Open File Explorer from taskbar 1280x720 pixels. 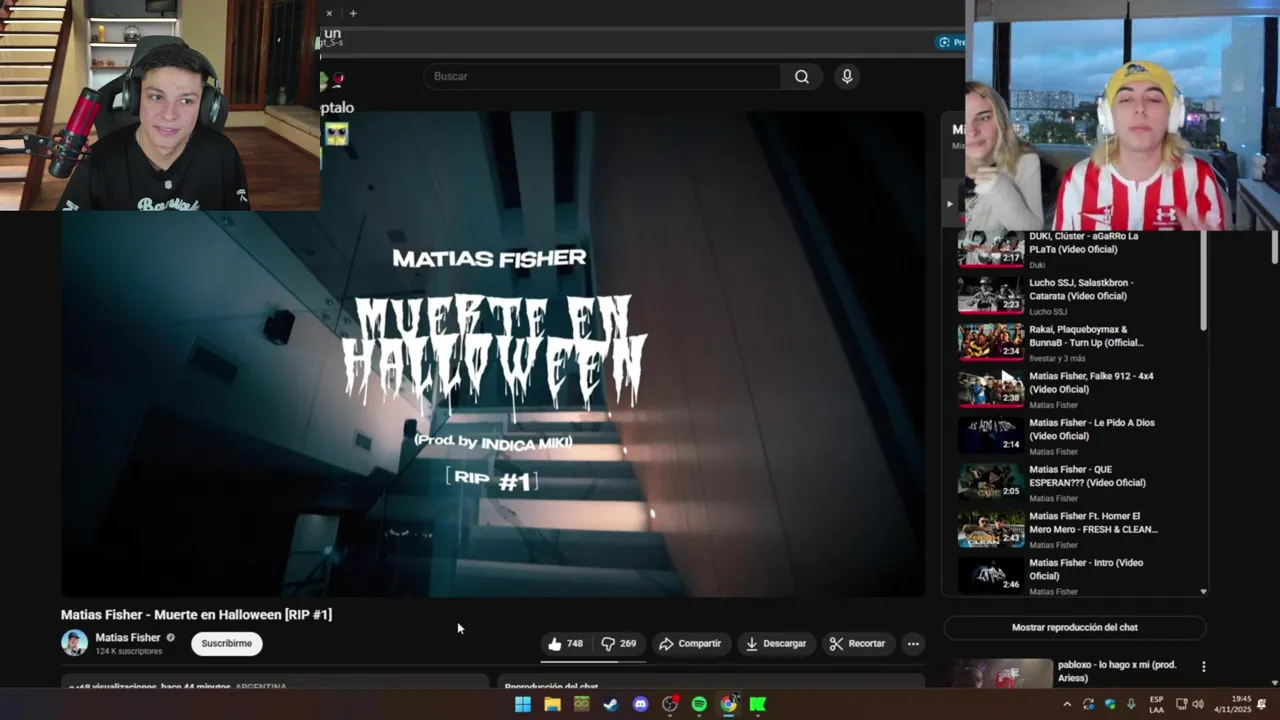(552, 704)
